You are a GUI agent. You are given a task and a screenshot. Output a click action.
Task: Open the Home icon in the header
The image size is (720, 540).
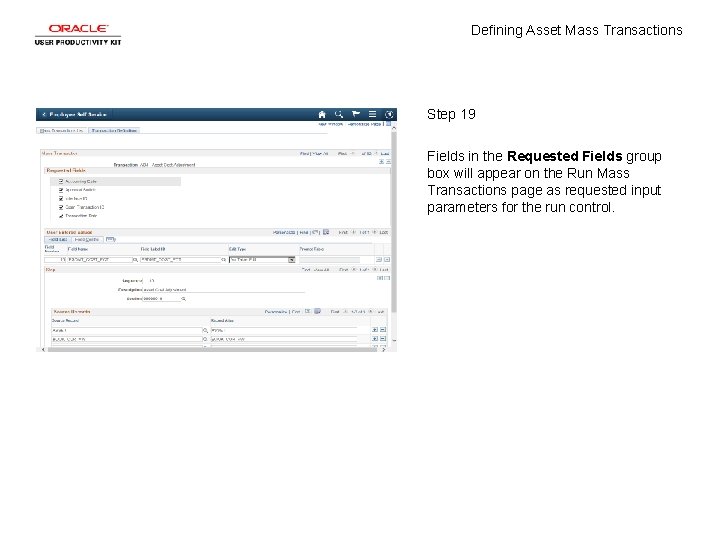point(322,114)
